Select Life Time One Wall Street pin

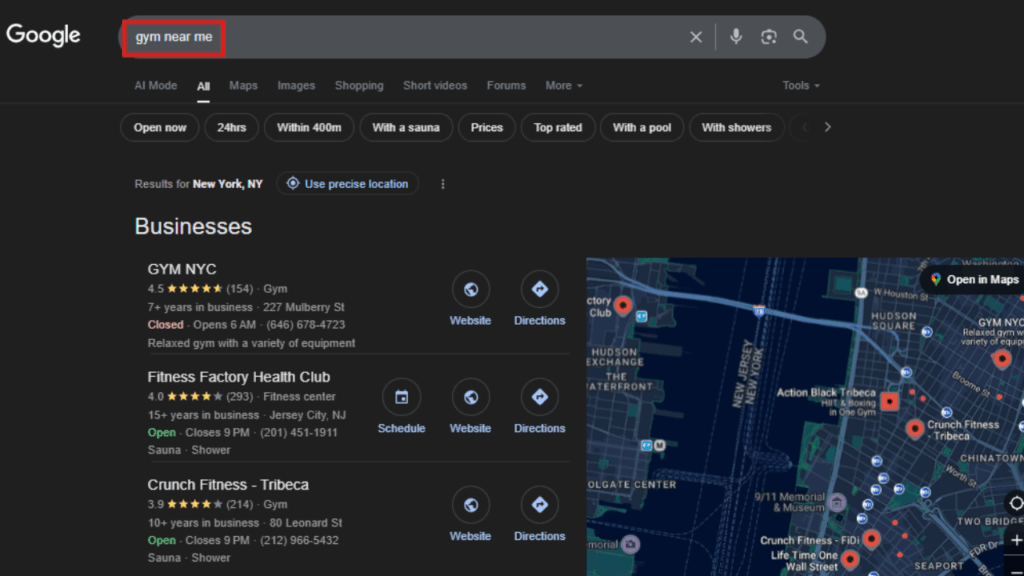pyautogui.click(x=850, y=559)
